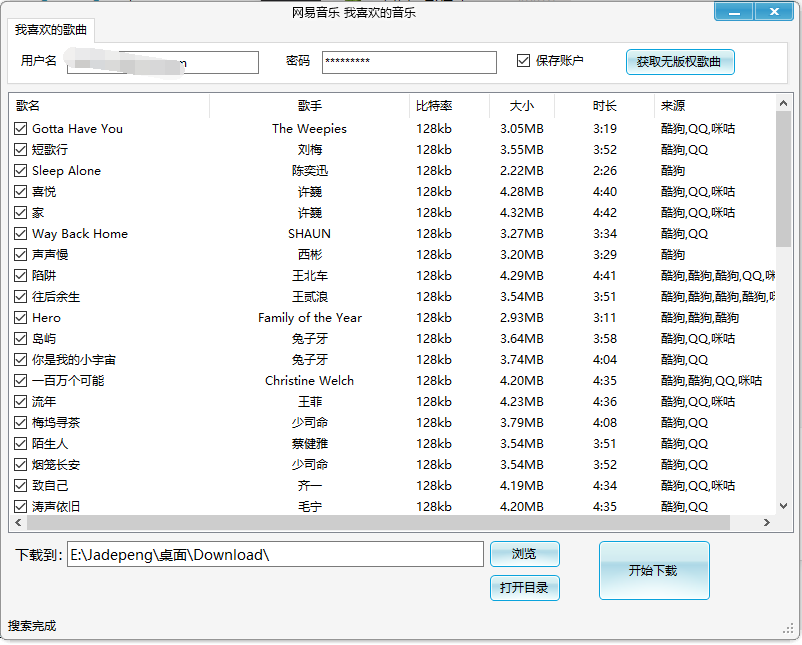This screenshot has width=802, height=645.
Task: Click the vertical scrollbar up arrow
Action: point(784,103)
